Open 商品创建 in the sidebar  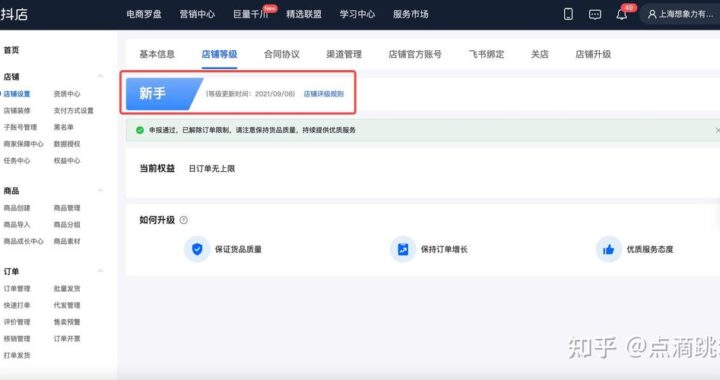coord(17,208)
